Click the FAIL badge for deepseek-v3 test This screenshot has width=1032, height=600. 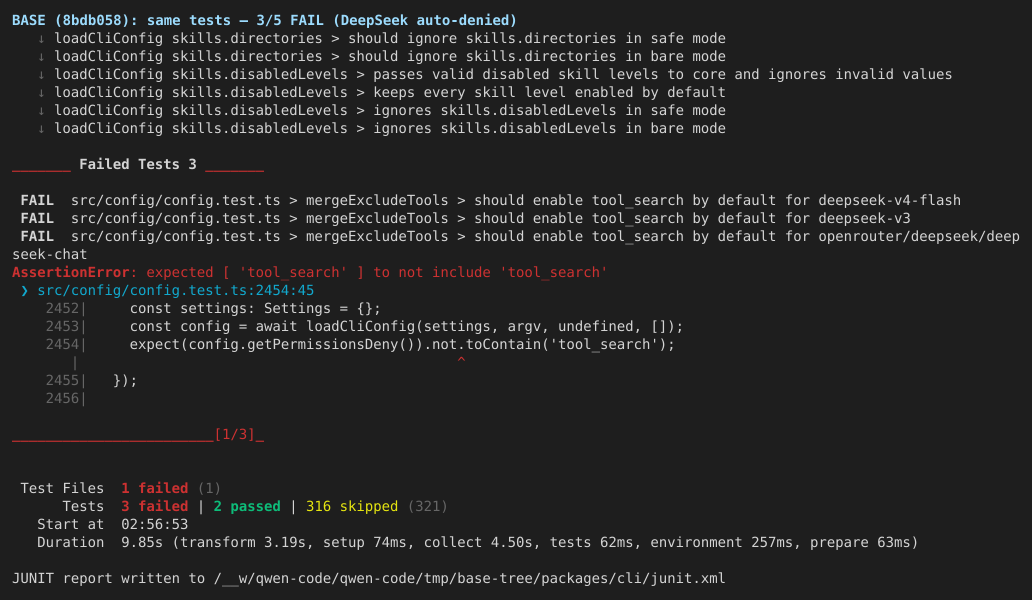37,218
